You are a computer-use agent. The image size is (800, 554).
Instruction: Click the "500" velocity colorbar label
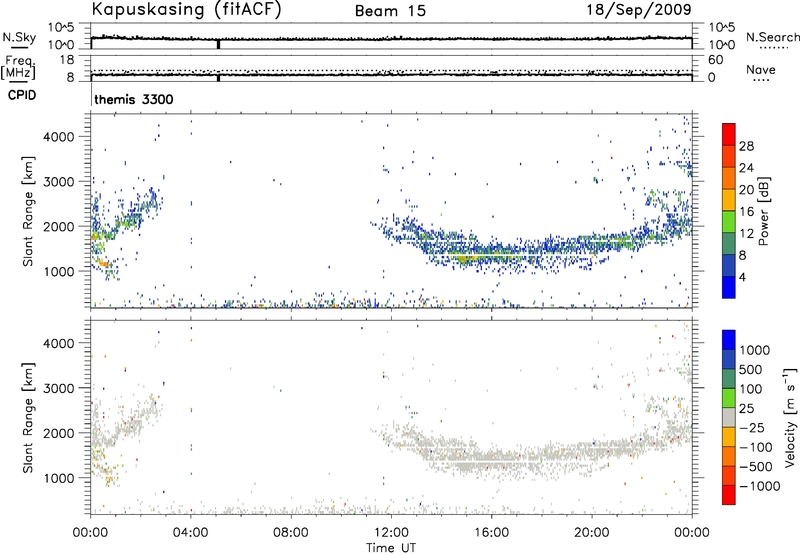(751, 369)
